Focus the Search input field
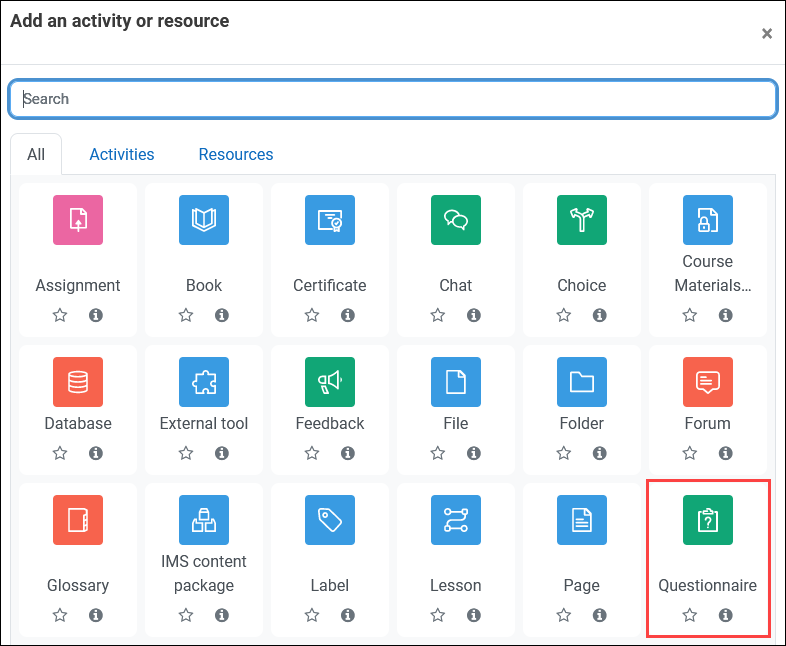786x646 pixels. tap(393, 99)
